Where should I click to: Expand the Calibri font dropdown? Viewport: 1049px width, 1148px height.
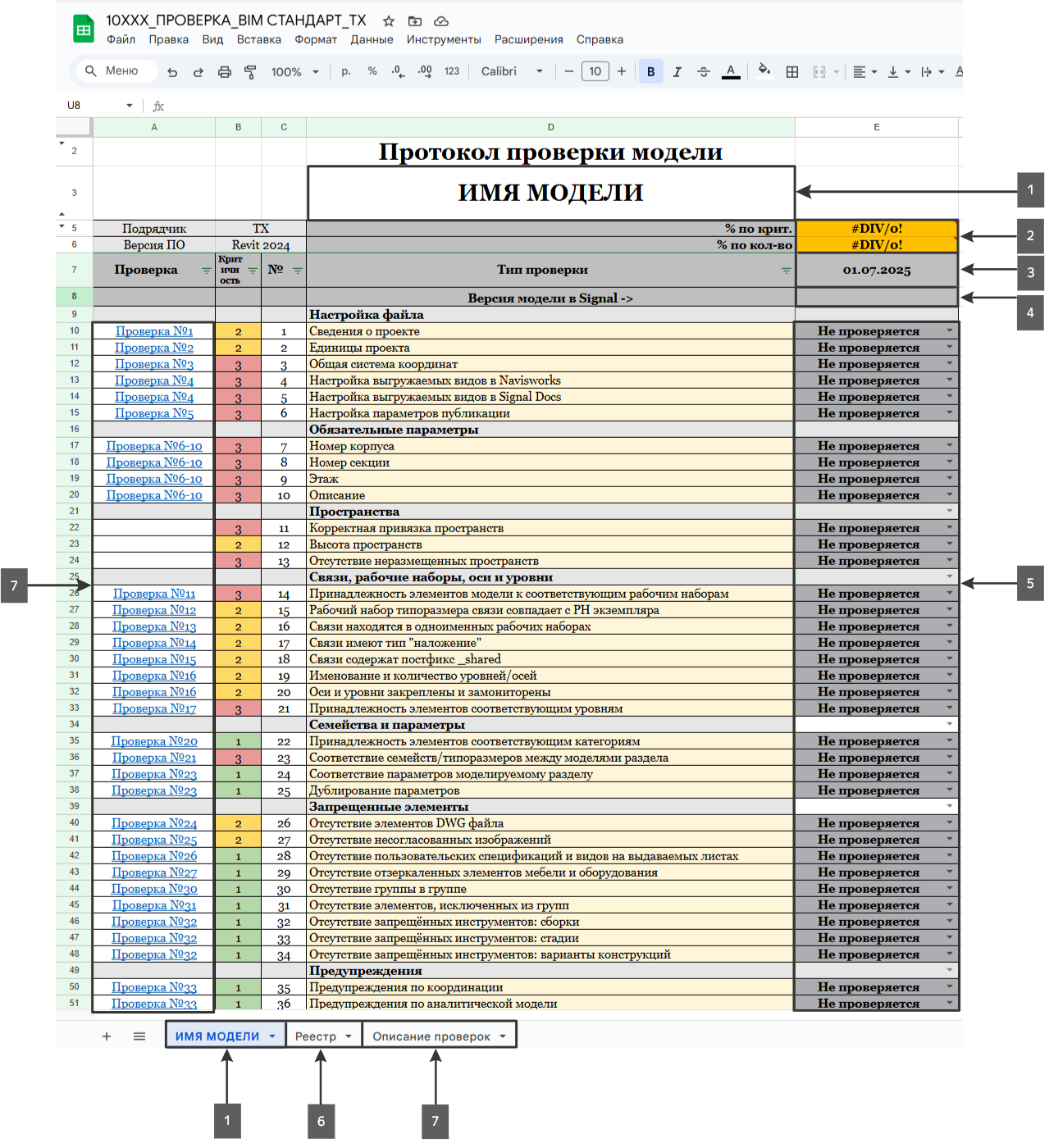point(512,72)
